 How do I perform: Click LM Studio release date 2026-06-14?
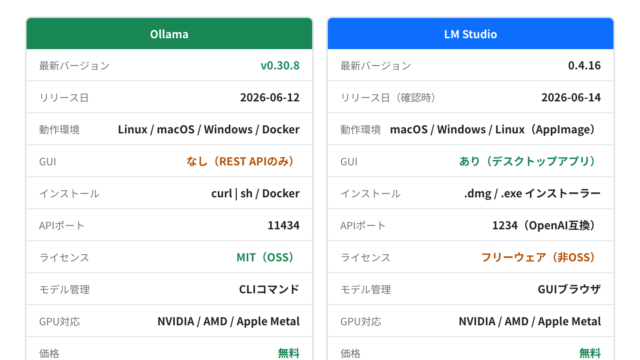tap(571, 97)
